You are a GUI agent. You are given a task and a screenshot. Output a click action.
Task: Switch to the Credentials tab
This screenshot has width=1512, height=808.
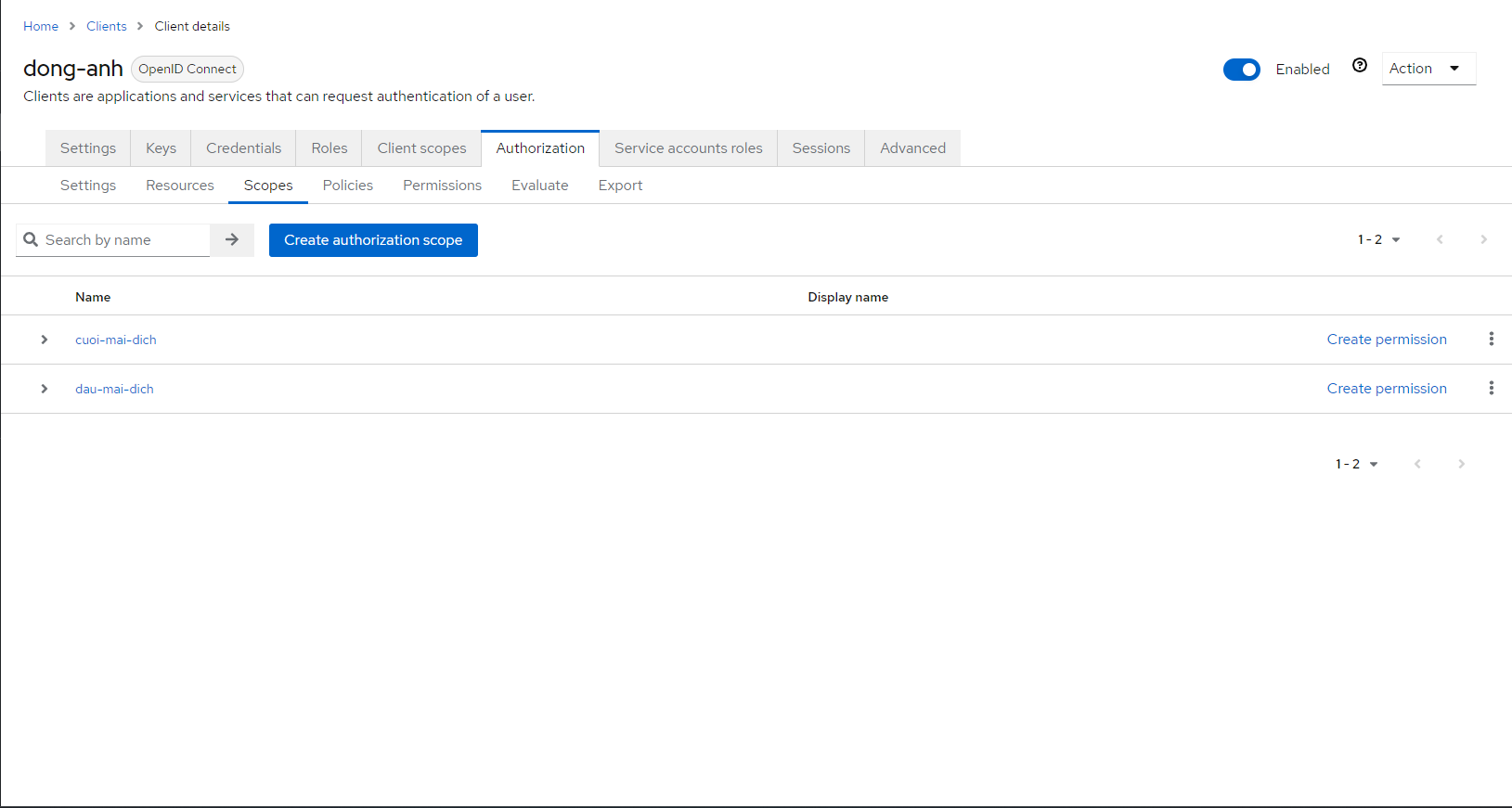(243, 148)
